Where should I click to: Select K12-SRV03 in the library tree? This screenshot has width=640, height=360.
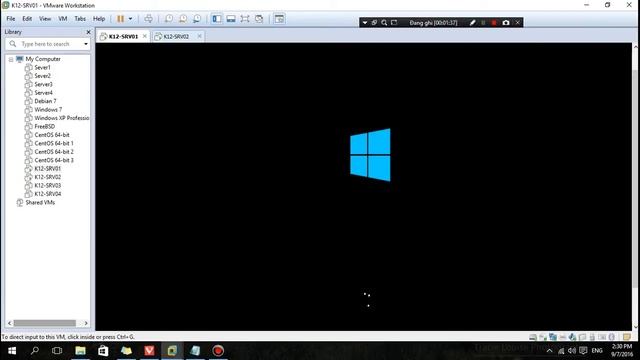pyautogui.click(x=47, y=185)
